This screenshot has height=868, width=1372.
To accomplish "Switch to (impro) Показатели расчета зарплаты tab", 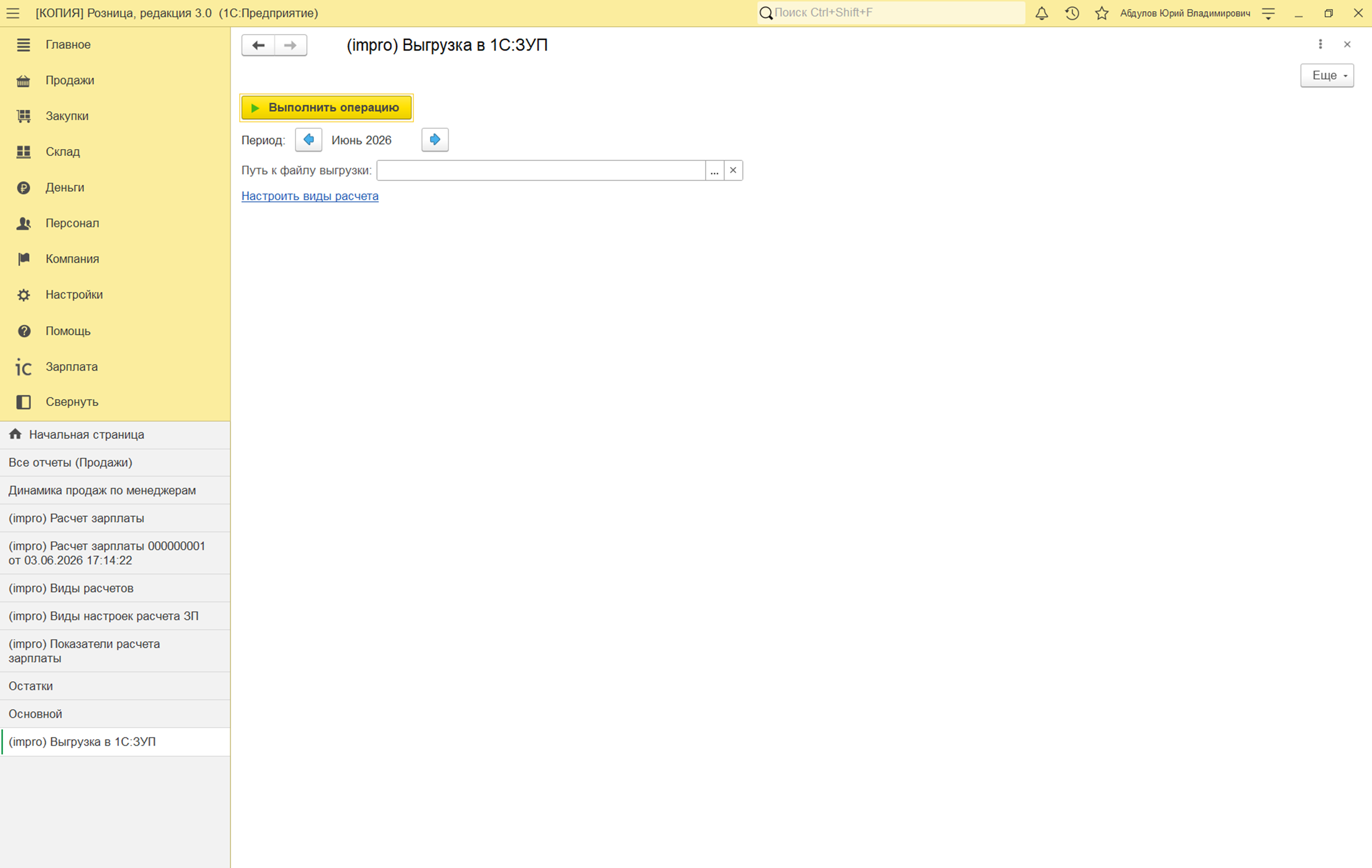I will coord(115,651).
